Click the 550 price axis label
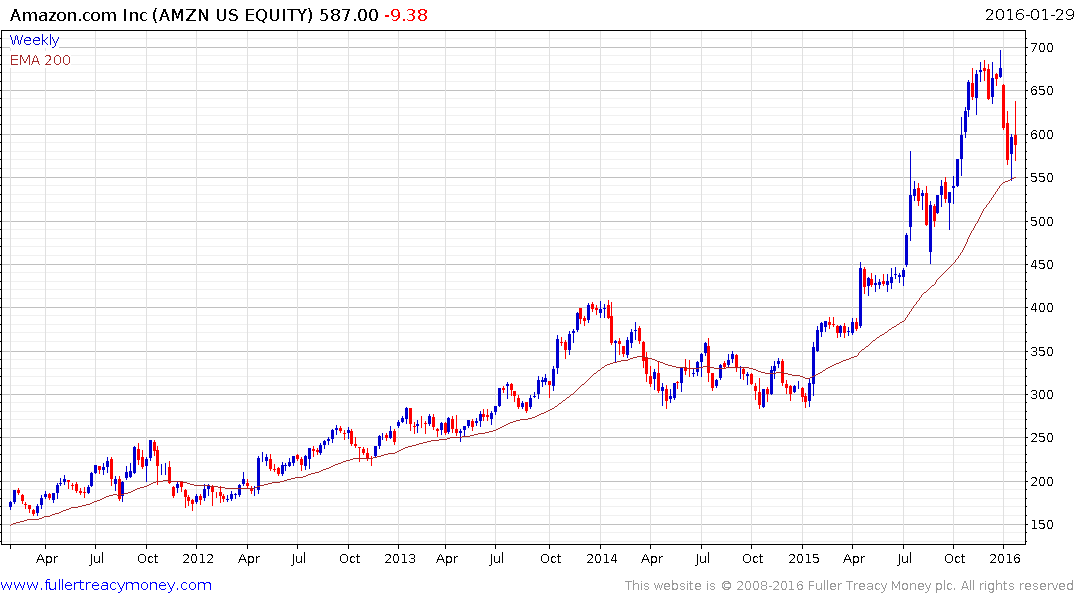The height and width of the screenshot is (600, 1075). (1041, 178)
